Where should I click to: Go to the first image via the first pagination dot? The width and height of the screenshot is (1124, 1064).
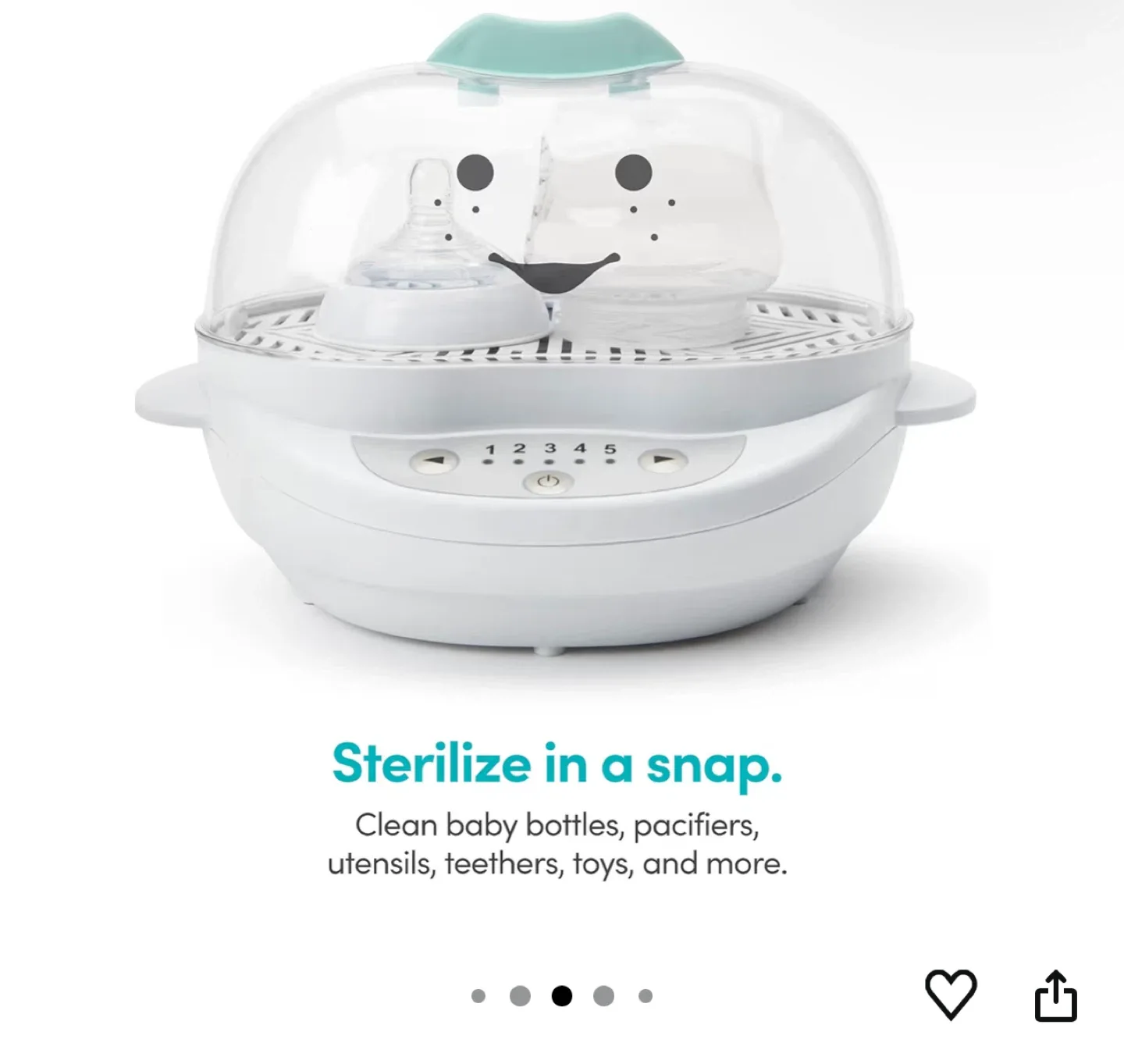(478, 995)
